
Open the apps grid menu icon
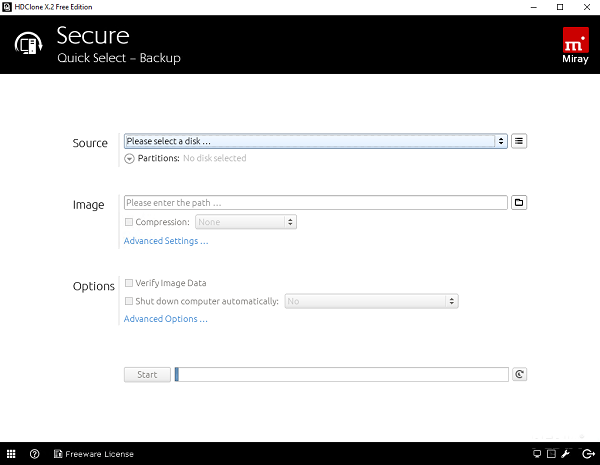[x=11, y=454]
